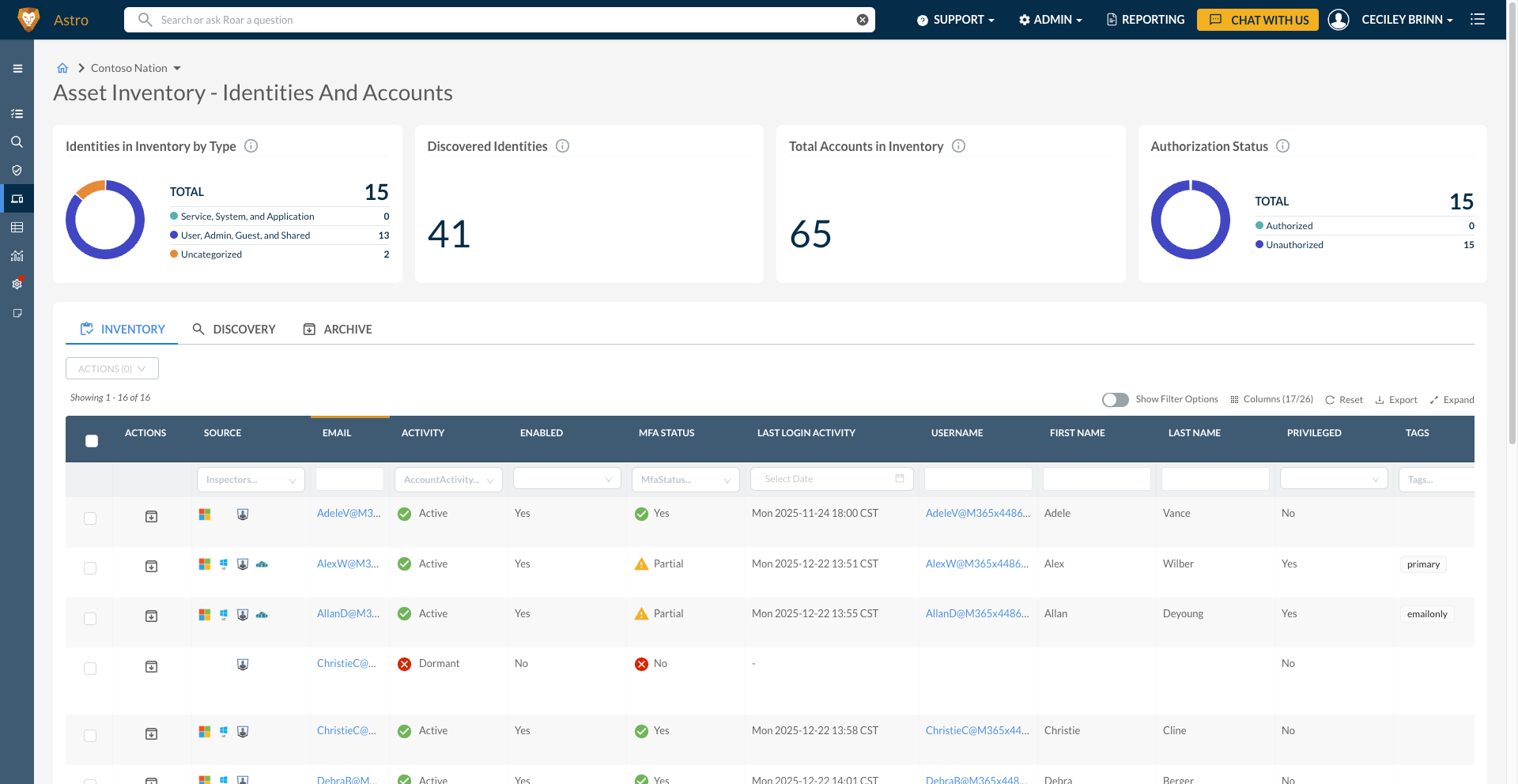The height and width of the screenshot is (784, 1518).
Task: Open the AccountActivity filter dropdown
Action: (448, 480)
